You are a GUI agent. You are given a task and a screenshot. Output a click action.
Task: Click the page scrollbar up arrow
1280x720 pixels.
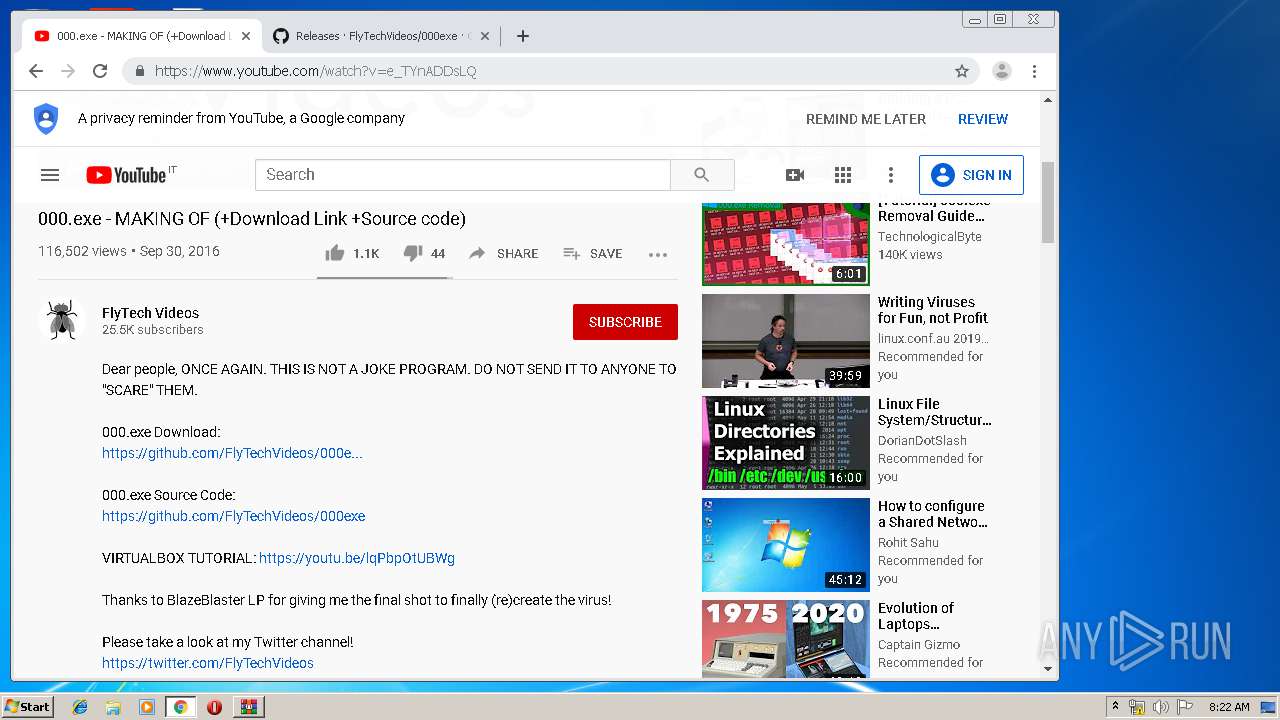click(x=1048, y=100)
